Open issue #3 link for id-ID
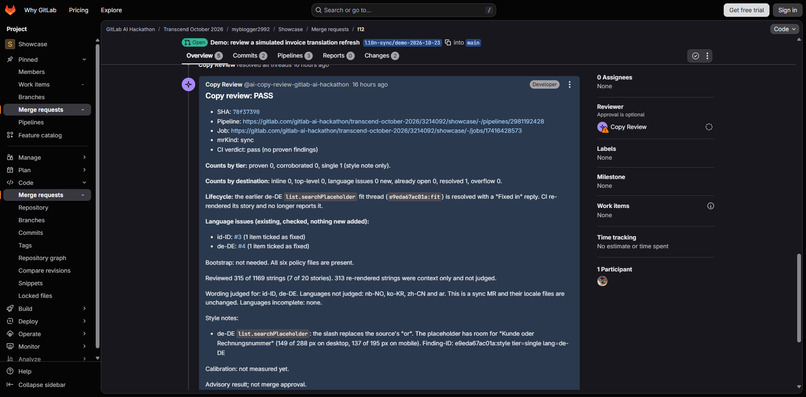This screenshot has width=806, height=397. coord(237,237)
